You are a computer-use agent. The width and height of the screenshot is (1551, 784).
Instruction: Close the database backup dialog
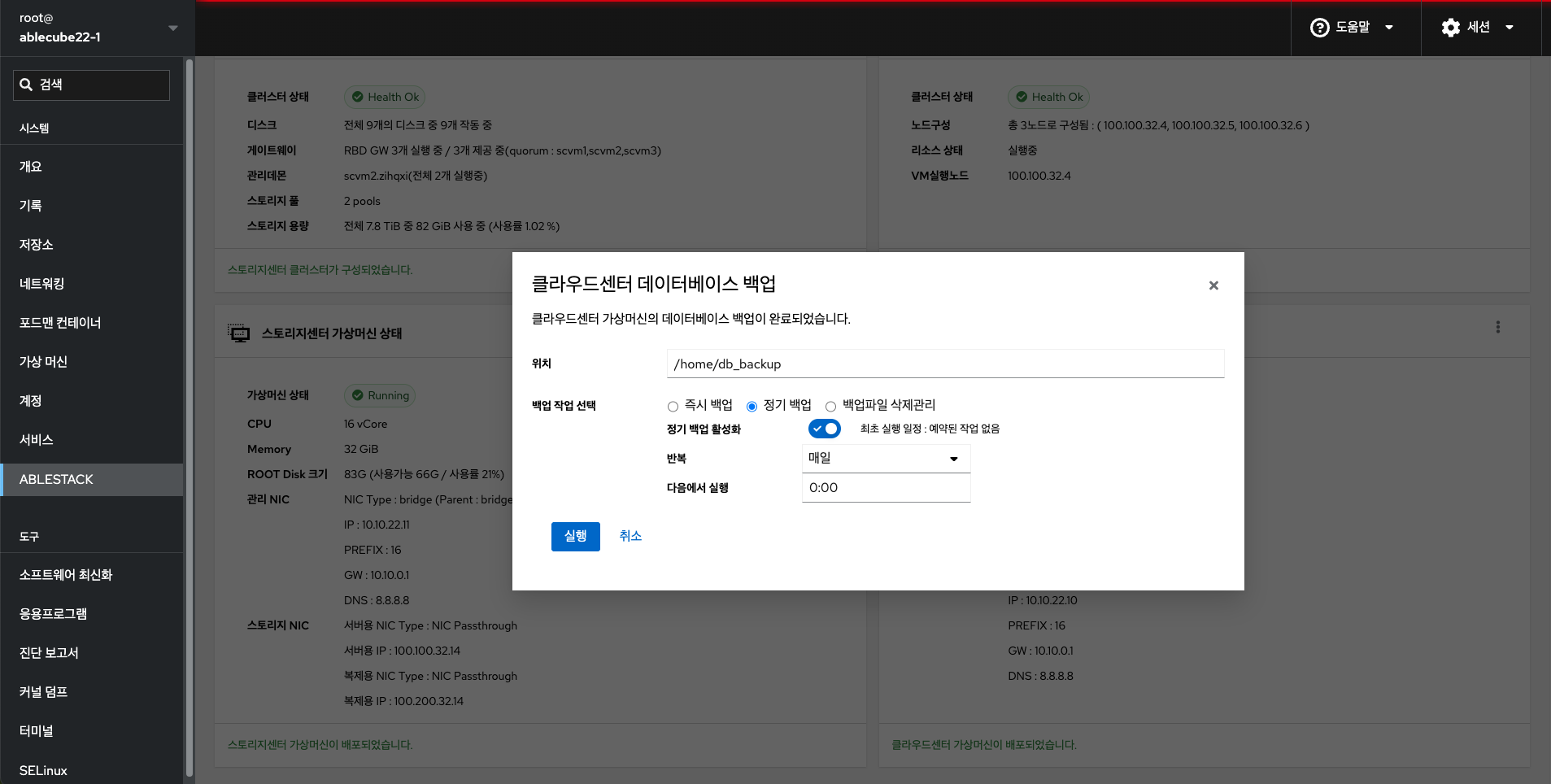1213,285
